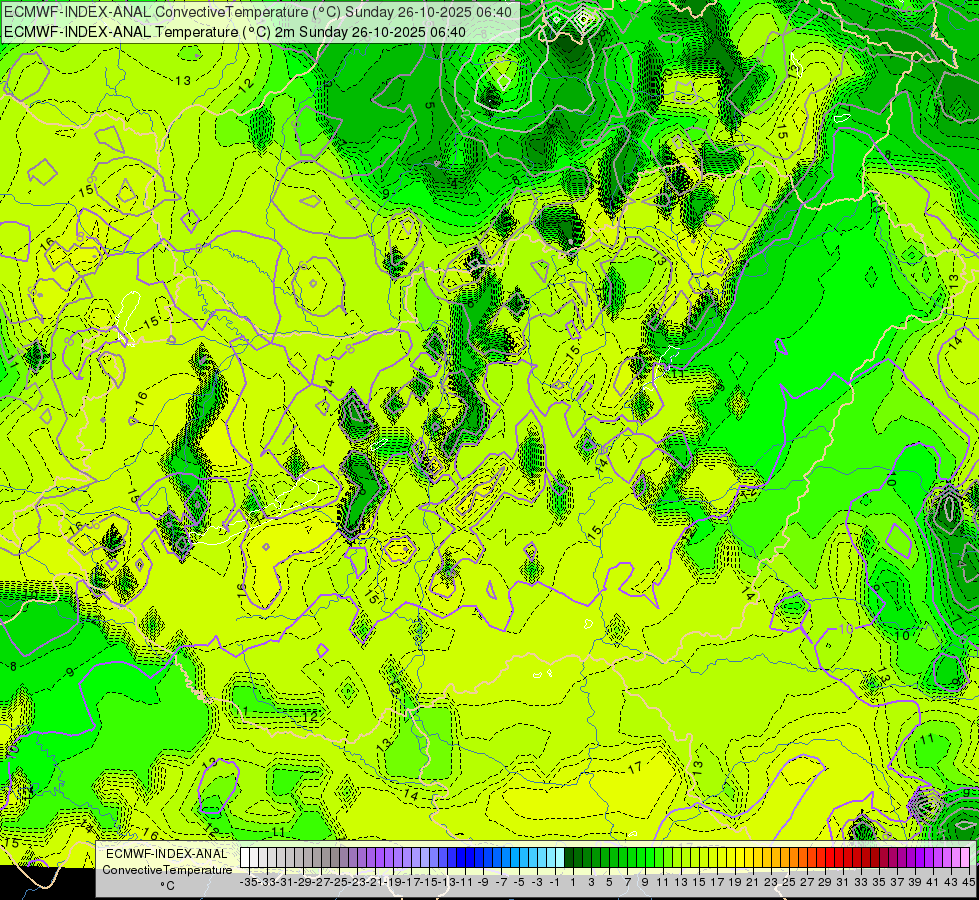Click the 17 contour label on the map
Image resolution: width=979 pixels, height=900 pixels.
tap(635, 768)
